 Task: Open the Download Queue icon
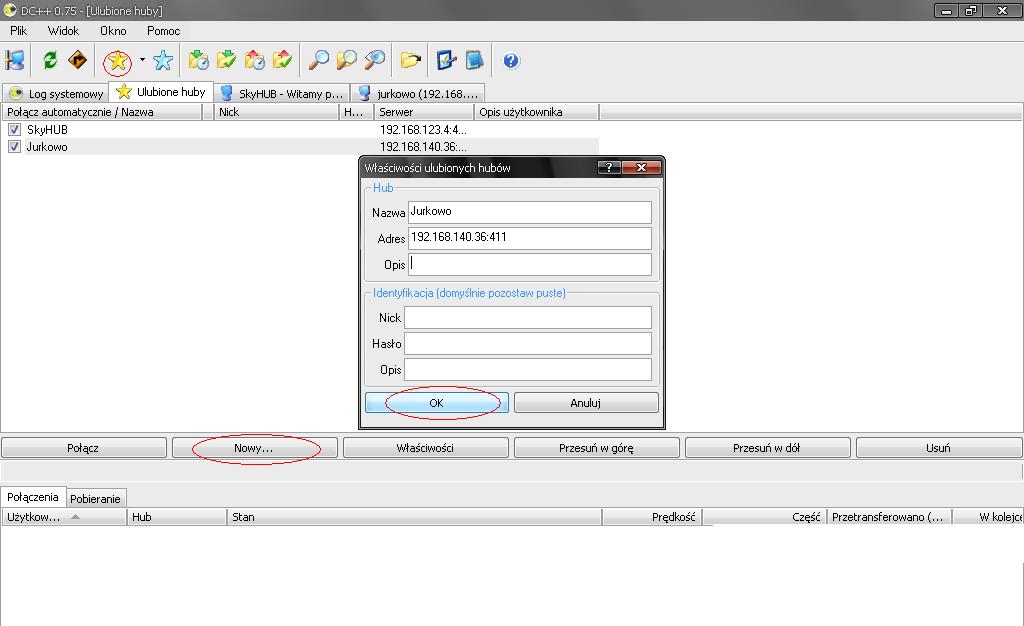198,61
